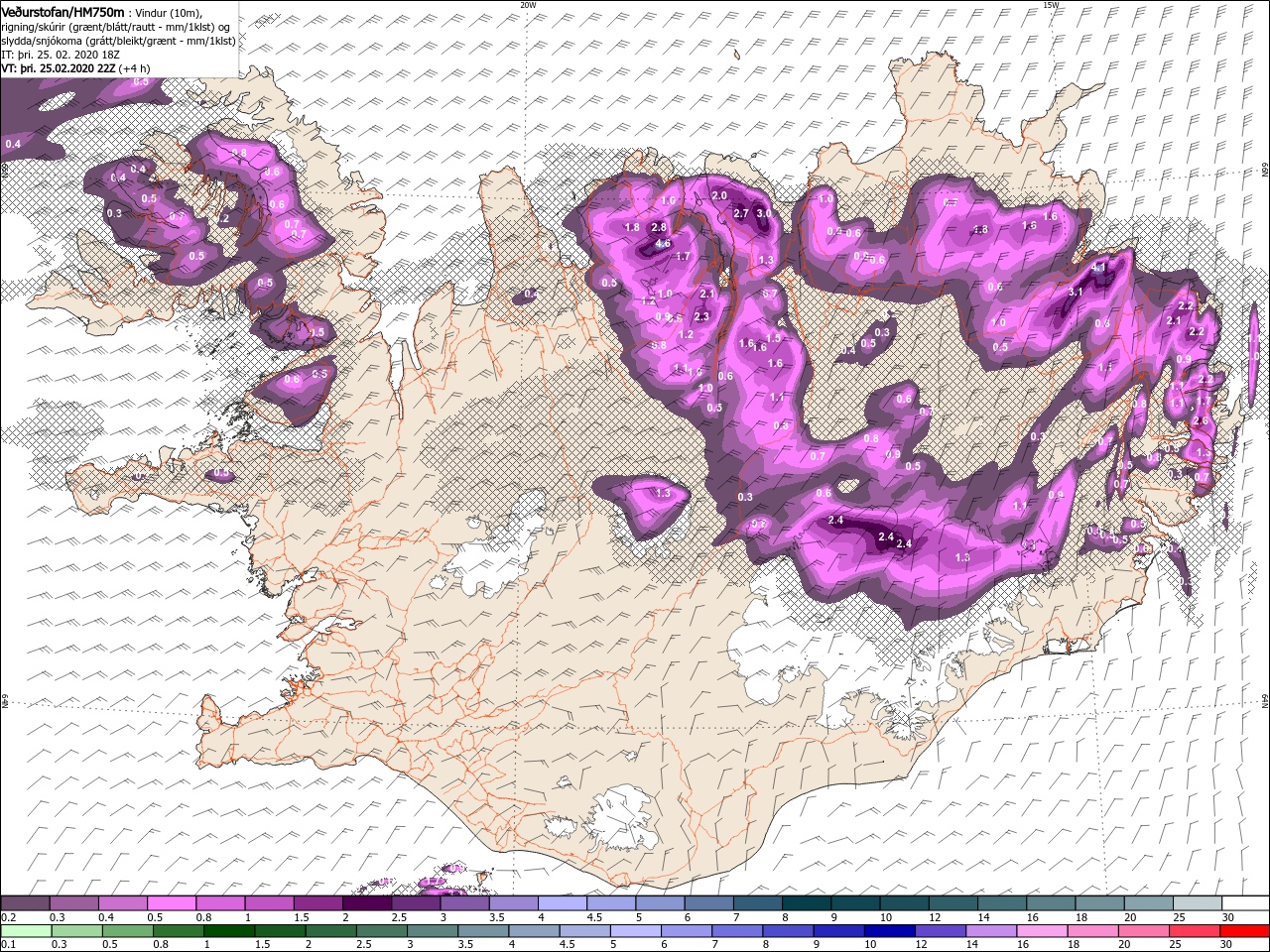The width and height of the screenshot is (1270, 952).
Task: Select the 7 blue swatch in the lower legend row
Action: tap(737, 931)
